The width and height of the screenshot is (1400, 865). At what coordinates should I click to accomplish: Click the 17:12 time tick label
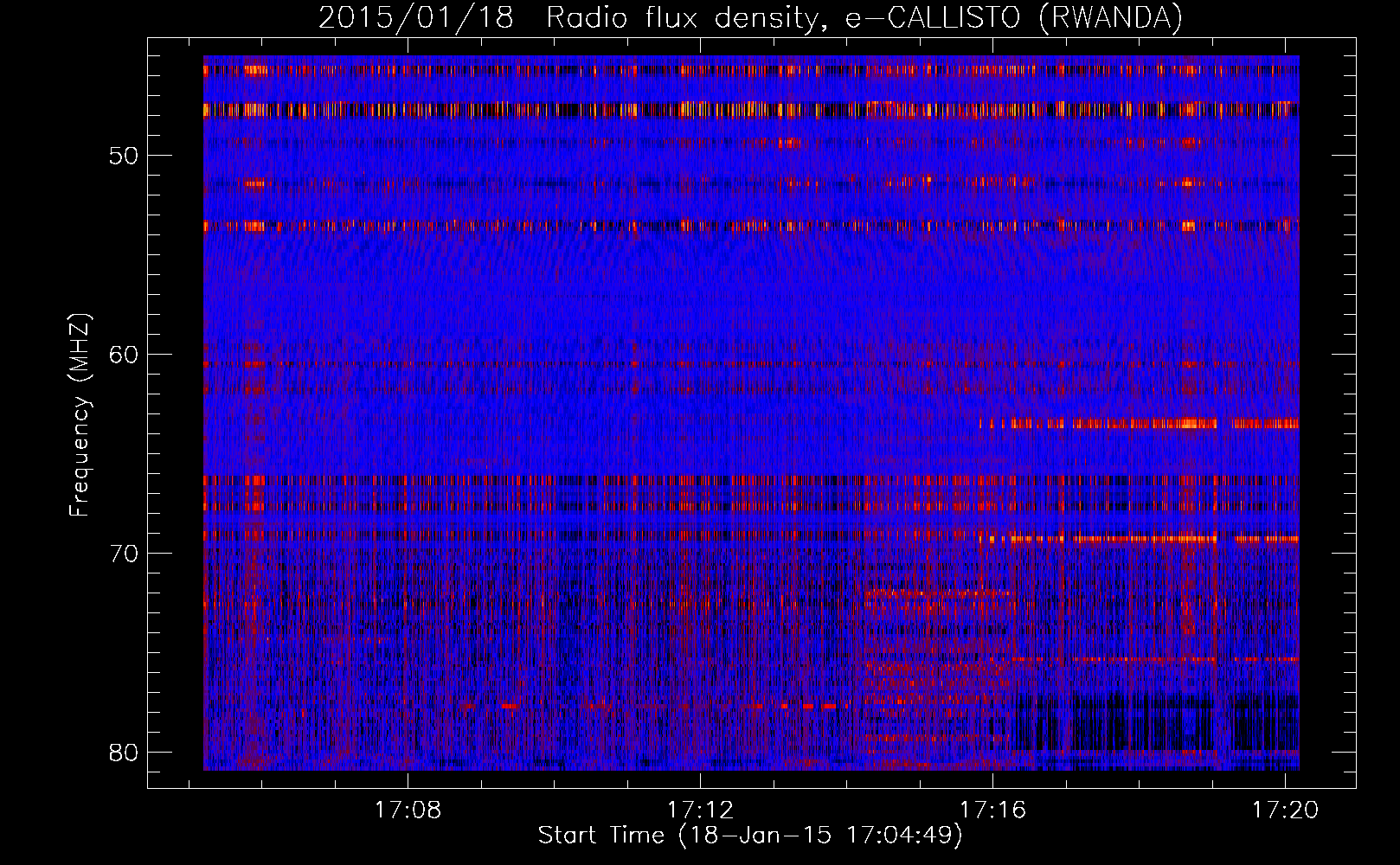700,810
